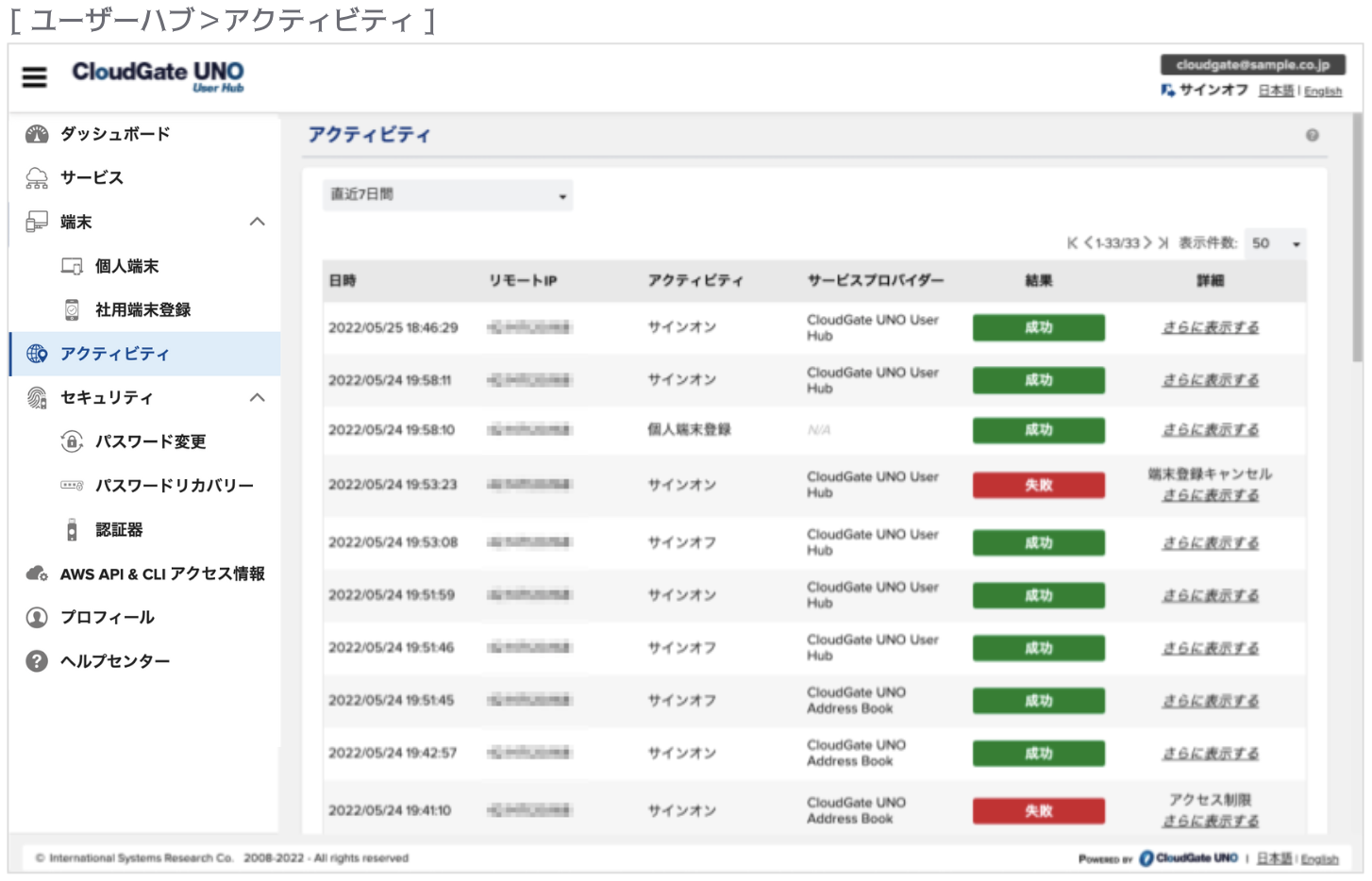
Task: Click さらに表示する for 19:42:57 row
Action: pyautogui.click(x=1211, y=754)
